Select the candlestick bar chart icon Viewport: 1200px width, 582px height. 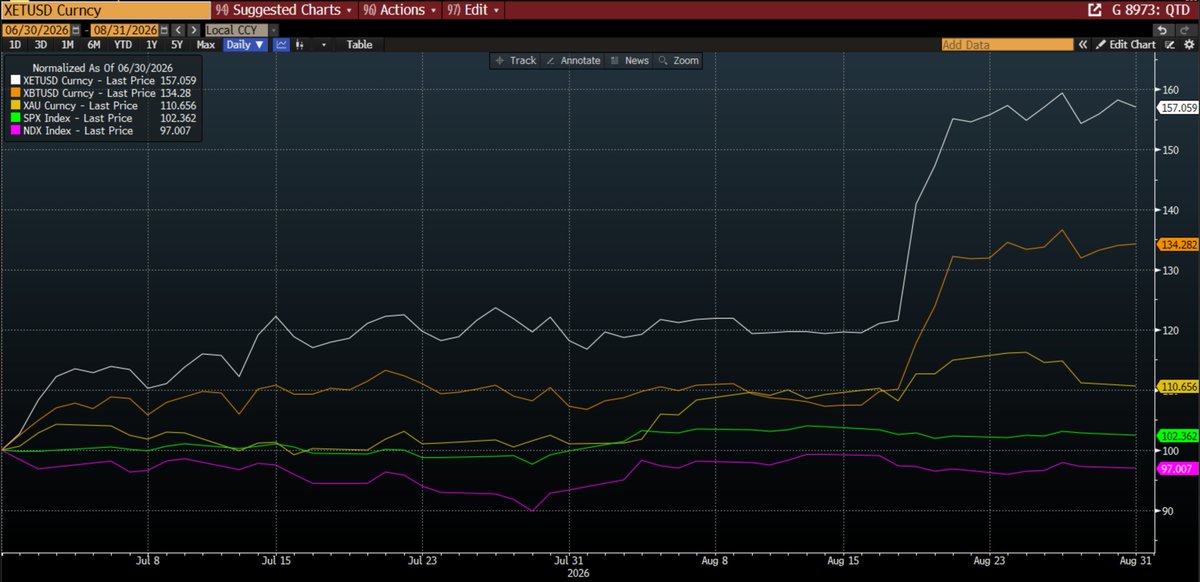(x=300, y=45)
